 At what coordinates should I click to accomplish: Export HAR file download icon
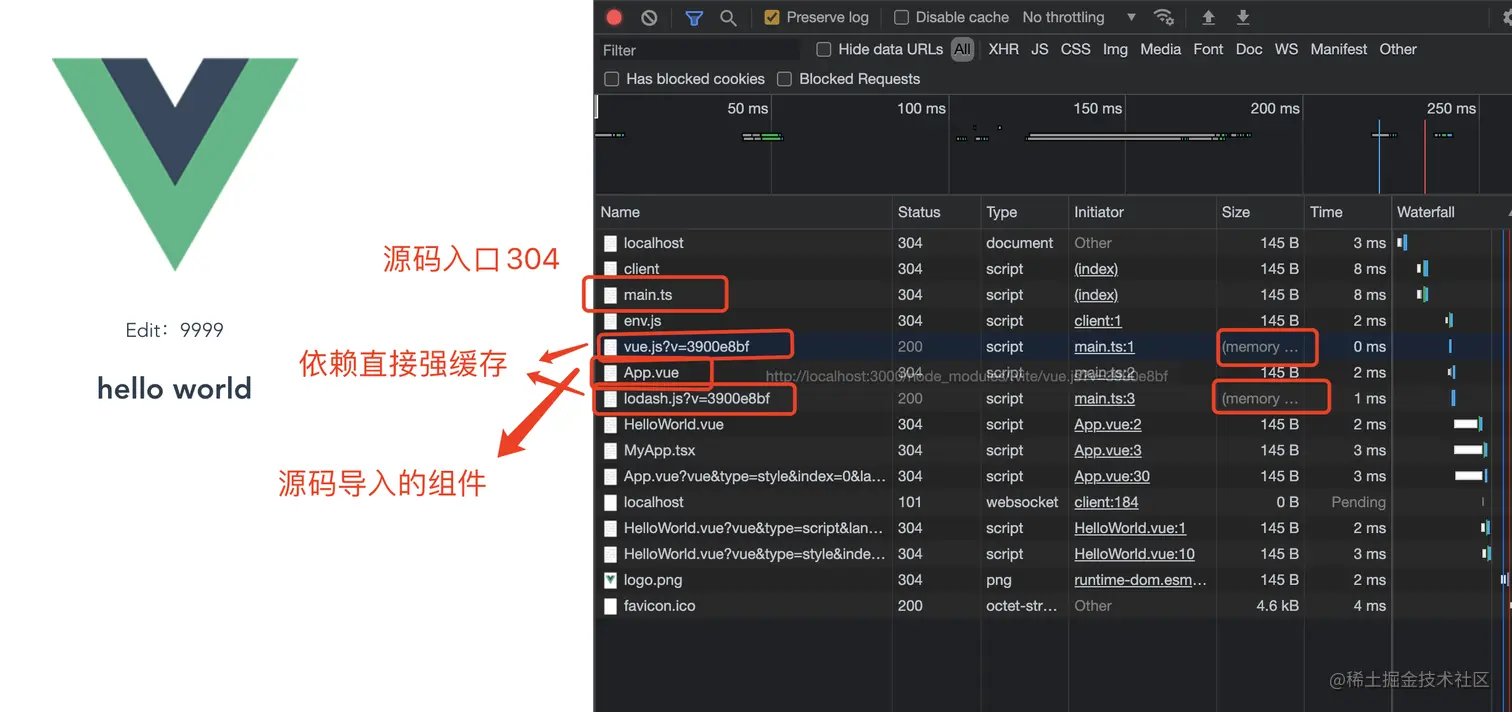(1243, 17)
